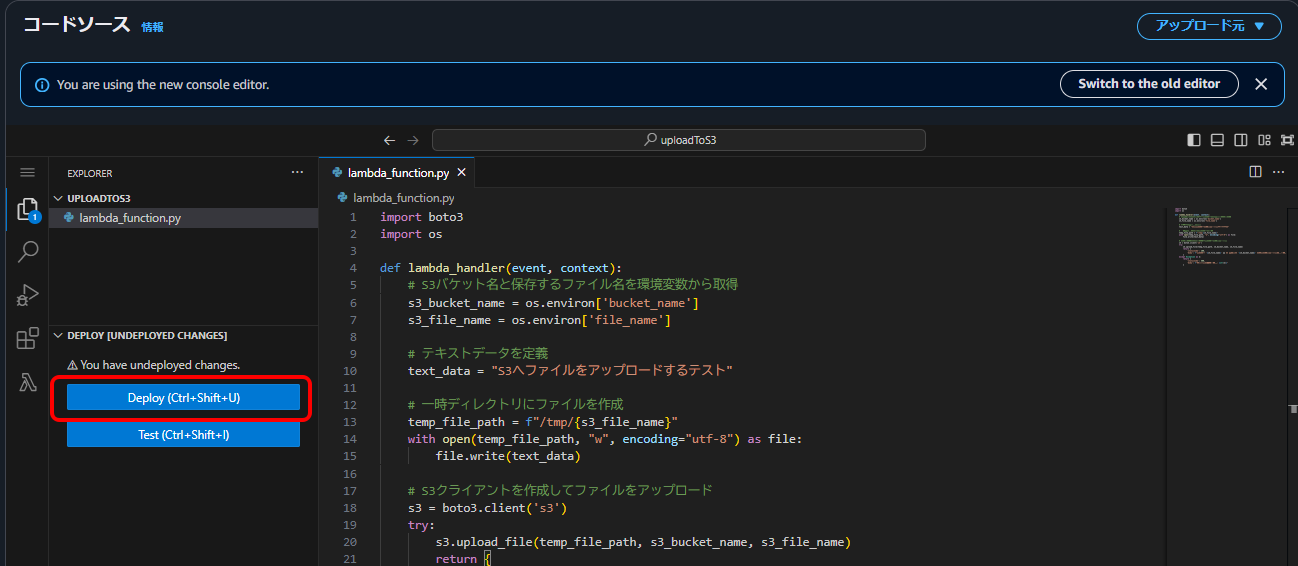Click the file.write(text_data) line
Image resolution: width=1298 pixels, height=566 pixels.
click(x=508, y=456)
